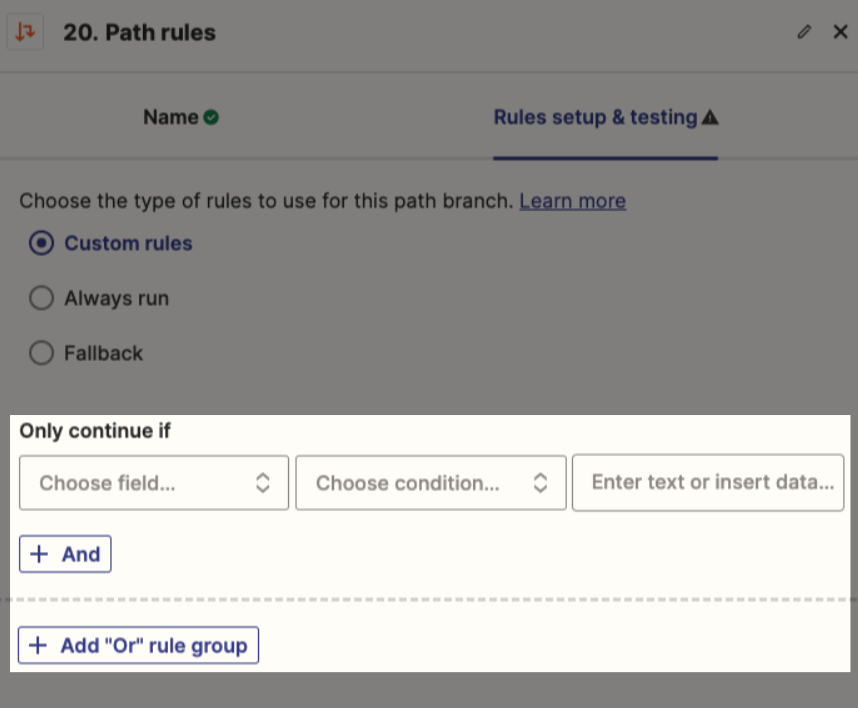This screenshot has width=858, height=708.
Task: Click the pencil rename icon
Action: coord(804,32)
